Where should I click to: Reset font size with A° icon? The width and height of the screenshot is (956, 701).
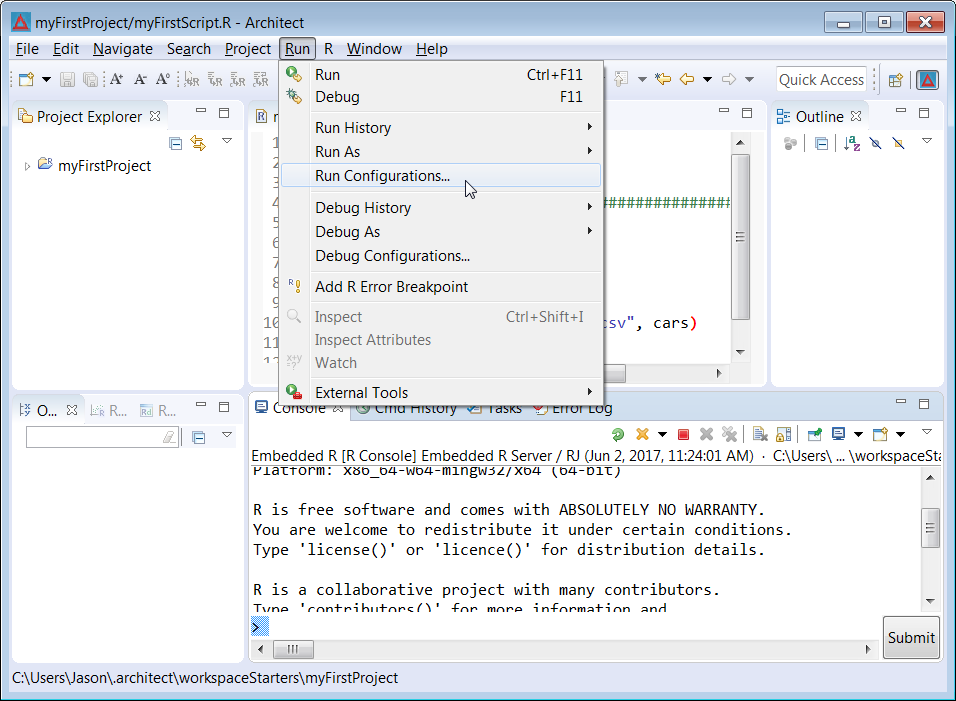(x=163, y=79)
